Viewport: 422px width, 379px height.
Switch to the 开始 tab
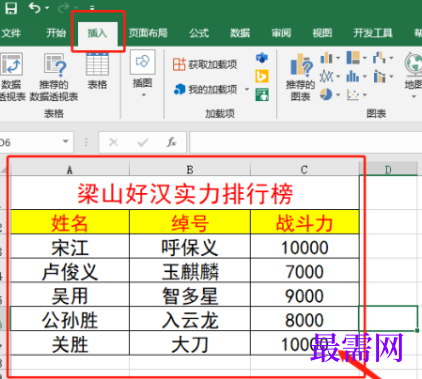click(x=56, y=33)
